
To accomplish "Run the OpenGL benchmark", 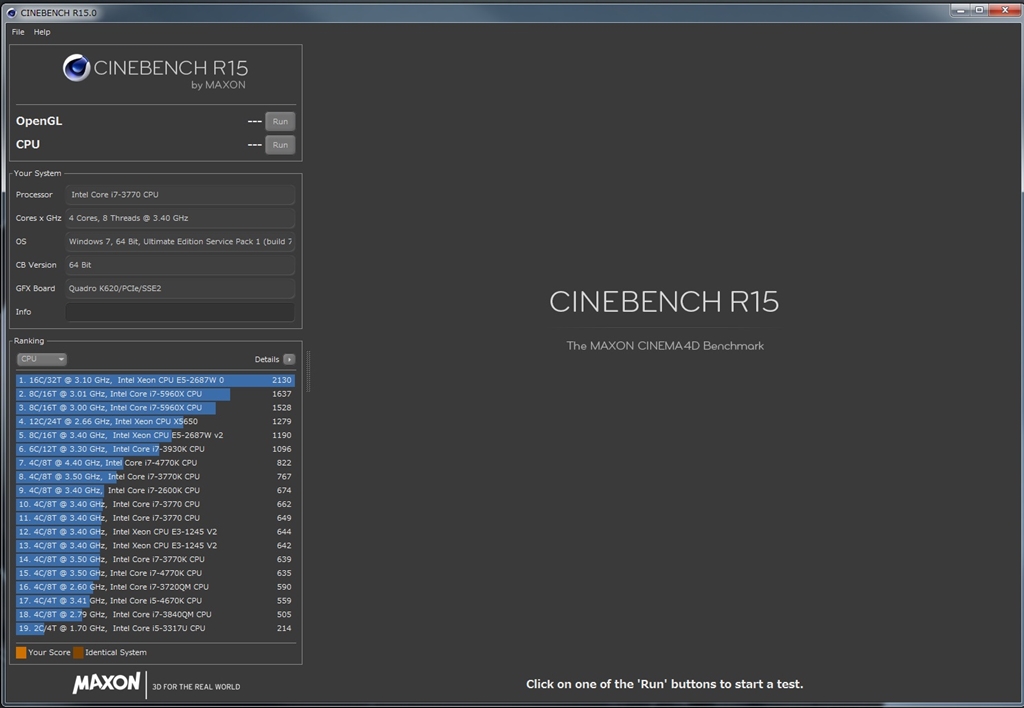I will [x=280, y=121].
